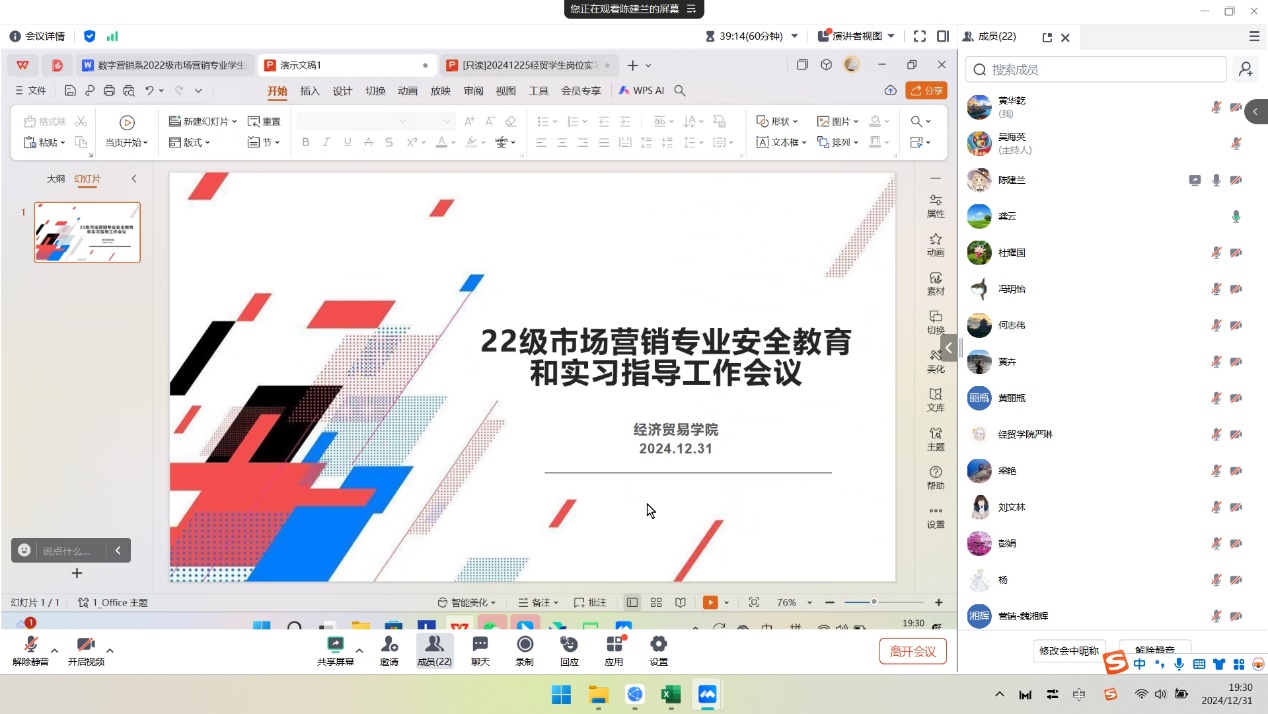This screenshot has width=1268, height=714.
Task: Unmute microphone with 解除静音
Action: point(30,649)
